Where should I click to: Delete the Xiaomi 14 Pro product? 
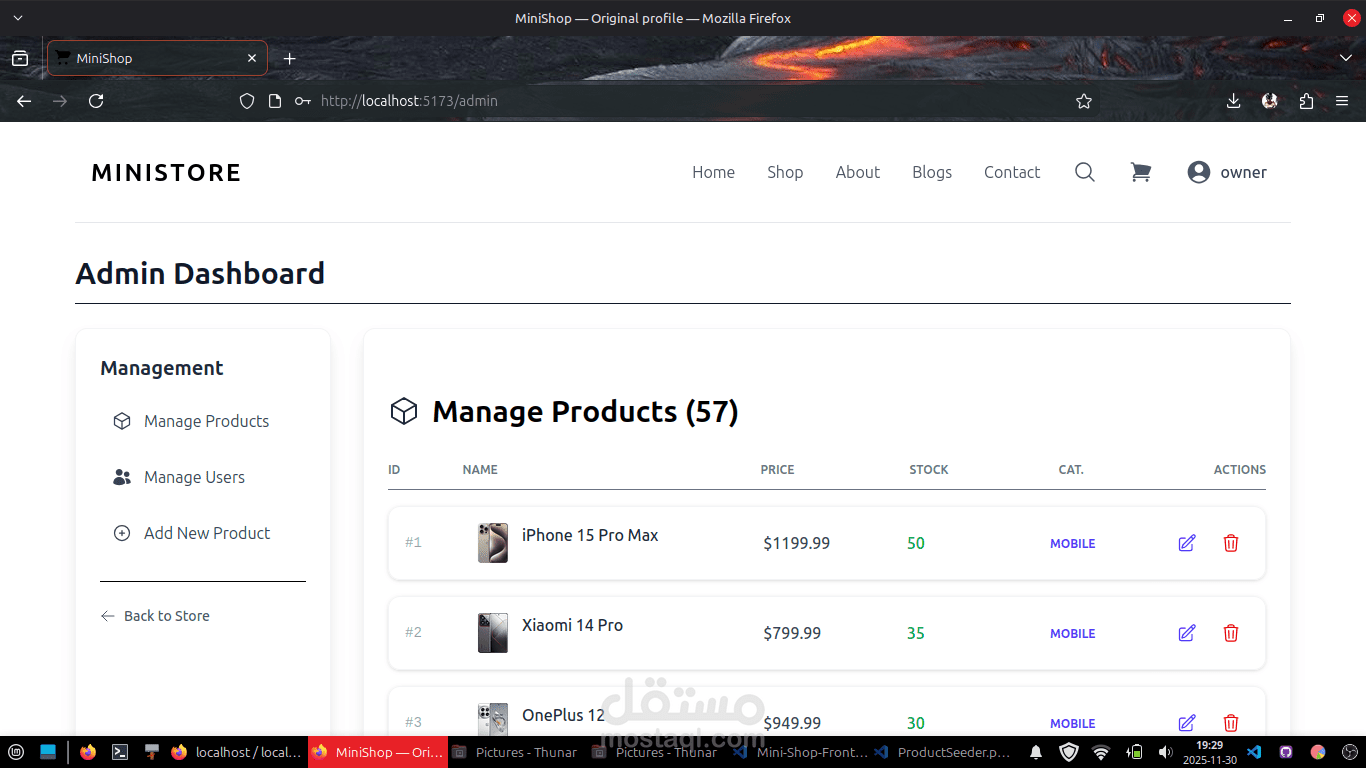[x=1231, y=633]
